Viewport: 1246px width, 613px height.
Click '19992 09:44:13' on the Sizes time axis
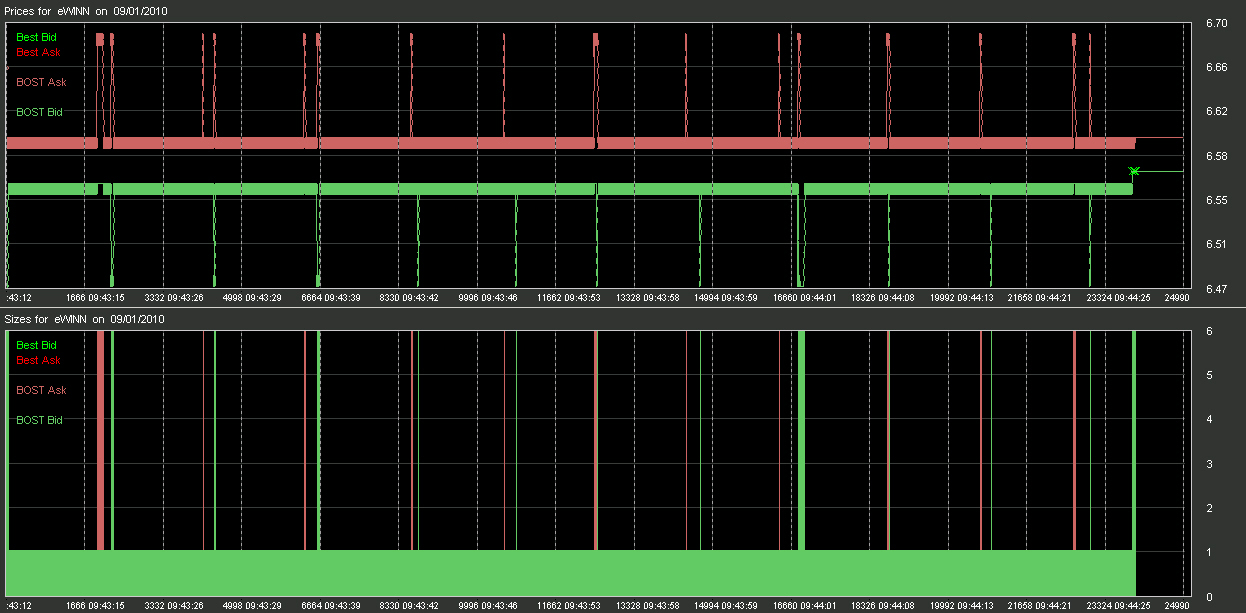(x=962, y=606)
